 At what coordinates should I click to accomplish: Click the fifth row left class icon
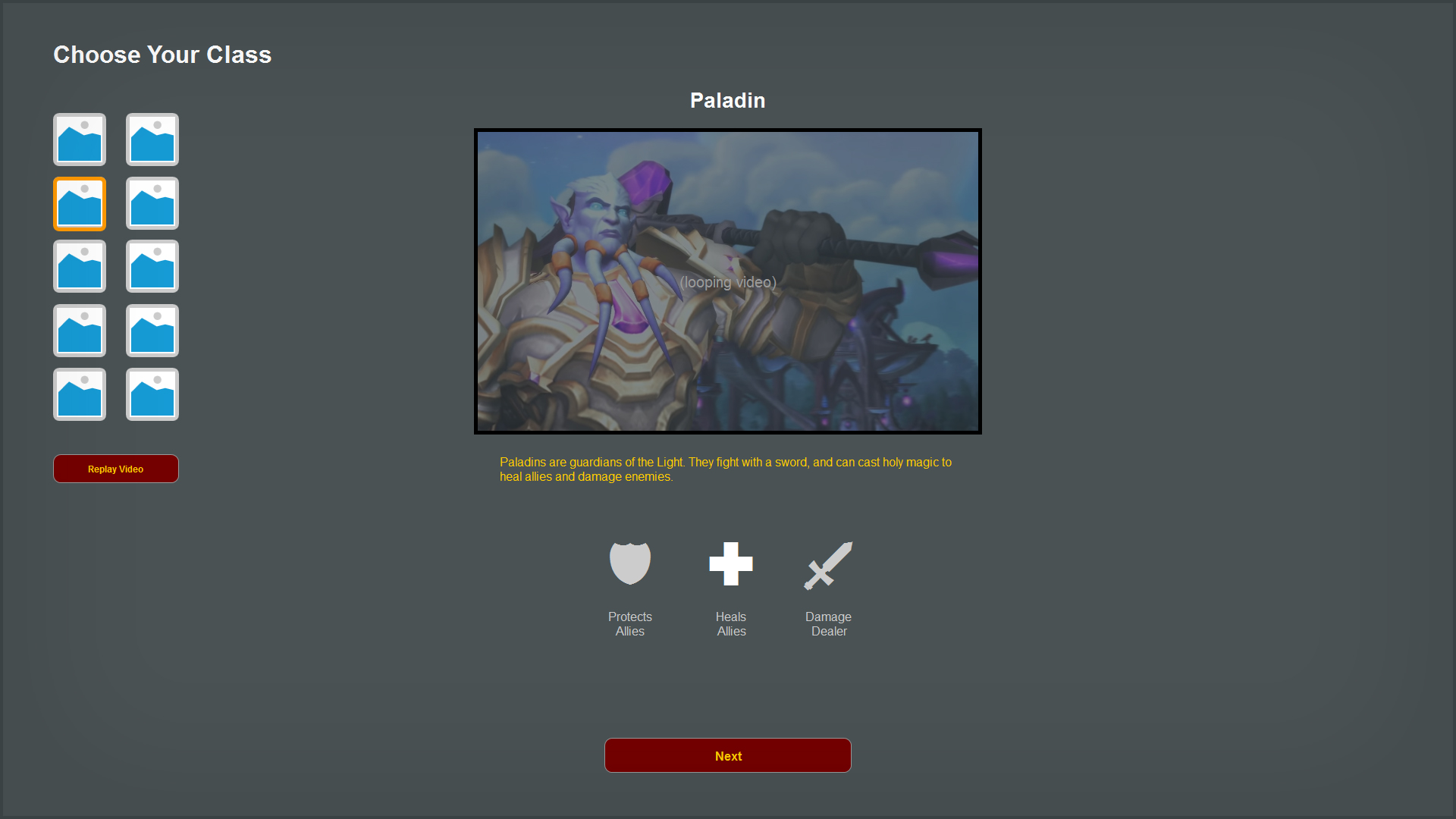click(x=80, y=394)
